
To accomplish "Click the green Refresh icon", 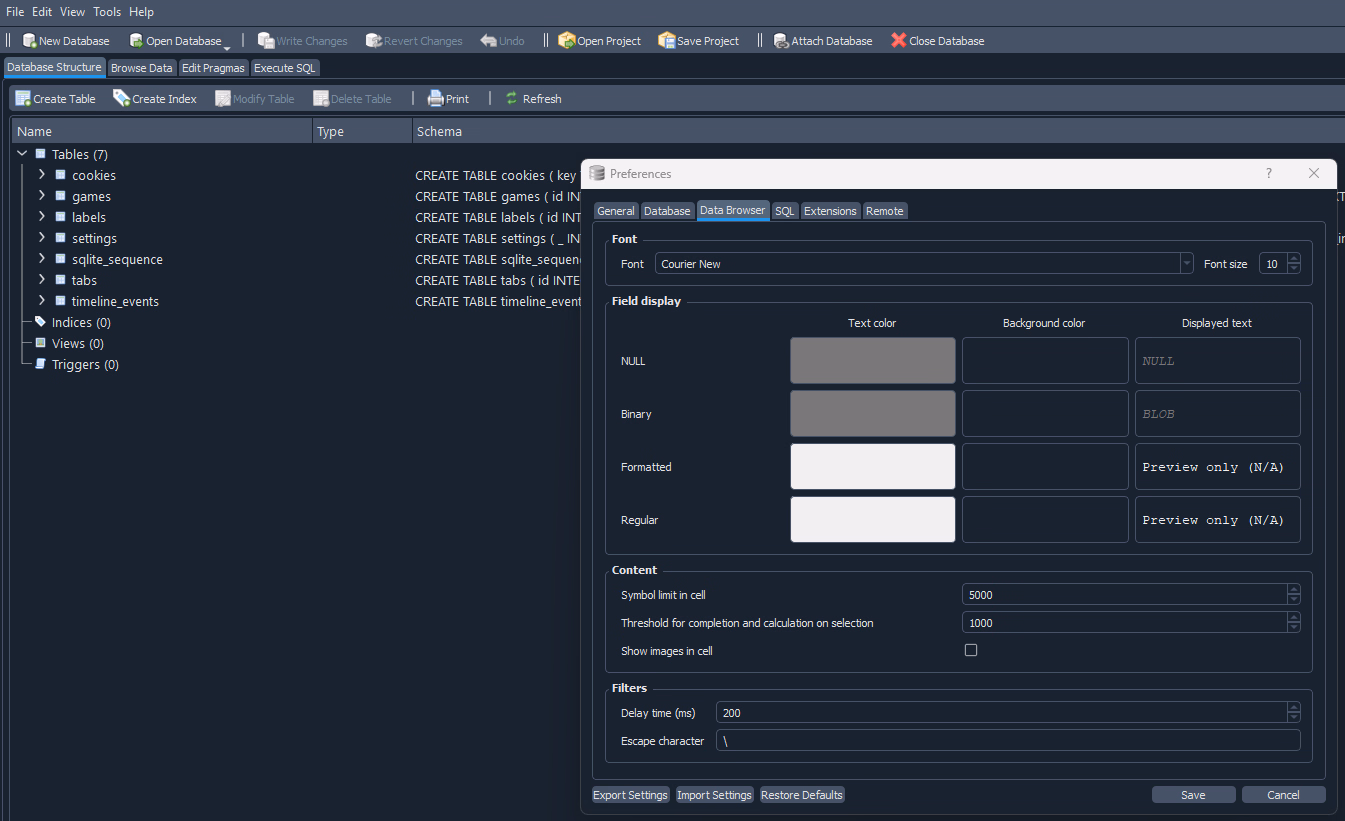I will click(512, 98).
